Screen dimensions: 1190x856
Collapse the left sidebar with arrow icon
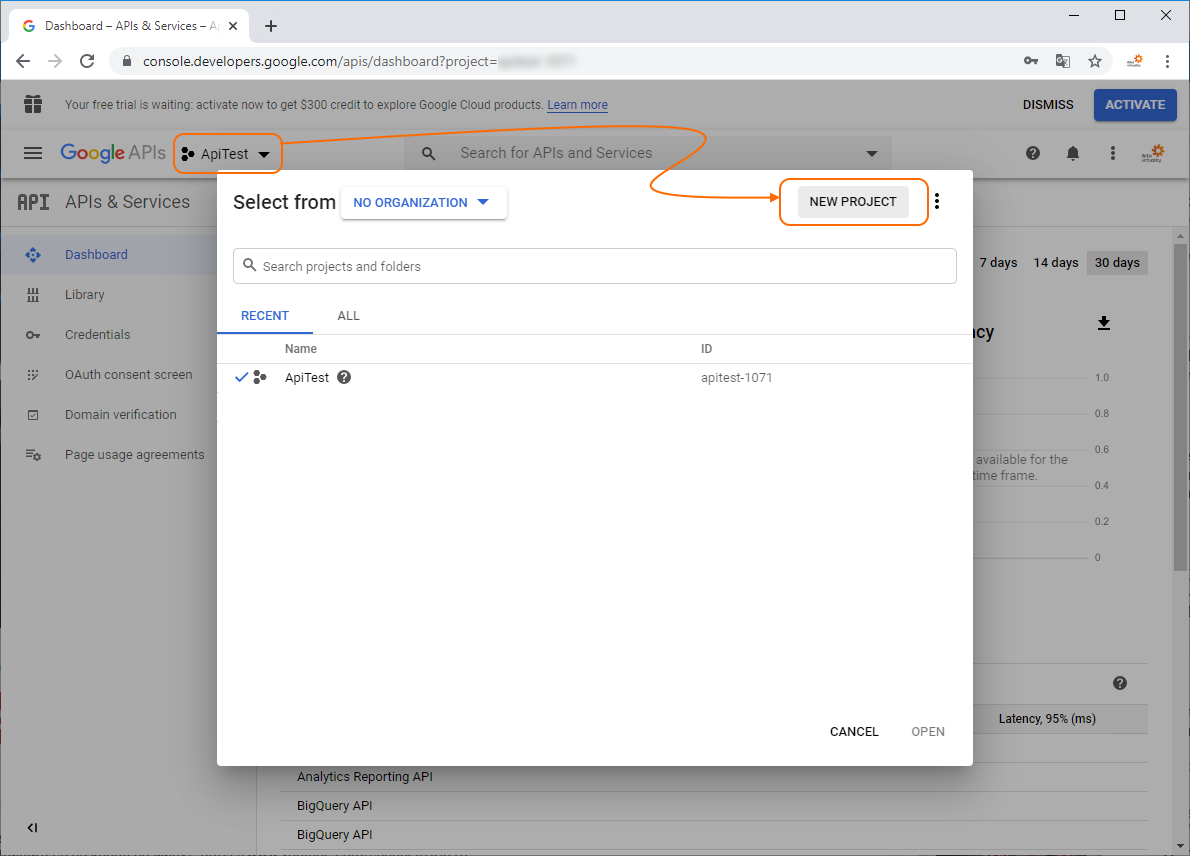(x=32, y=827)
